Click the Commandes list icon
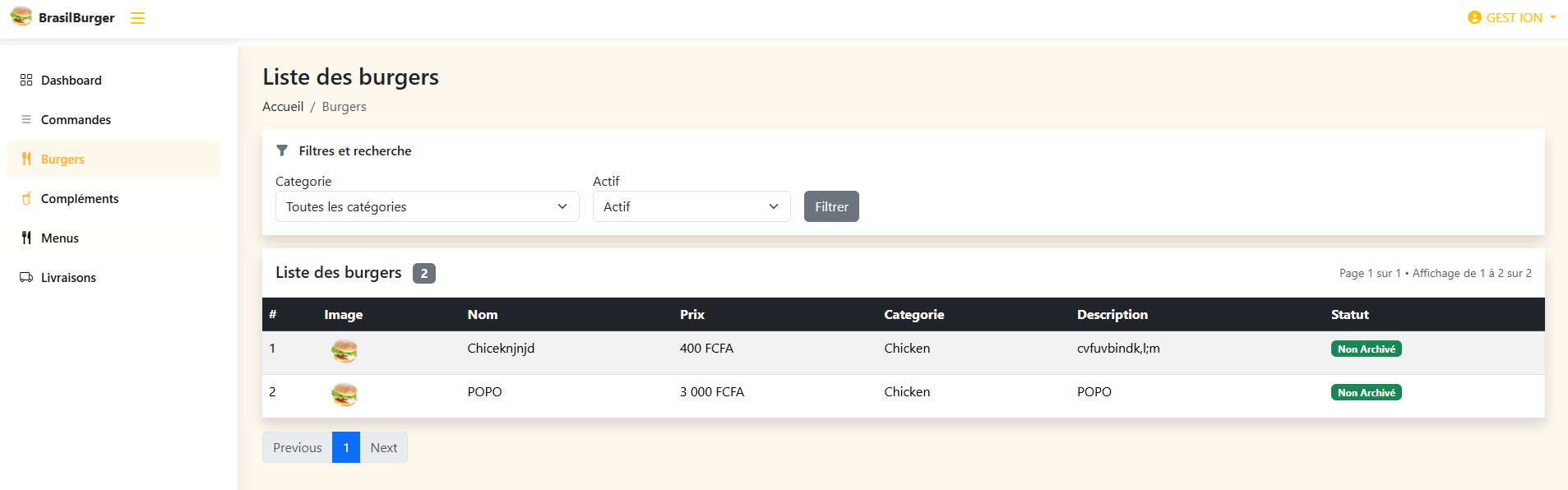Screen dimensions: 1568x490 (x=26, y=119)
